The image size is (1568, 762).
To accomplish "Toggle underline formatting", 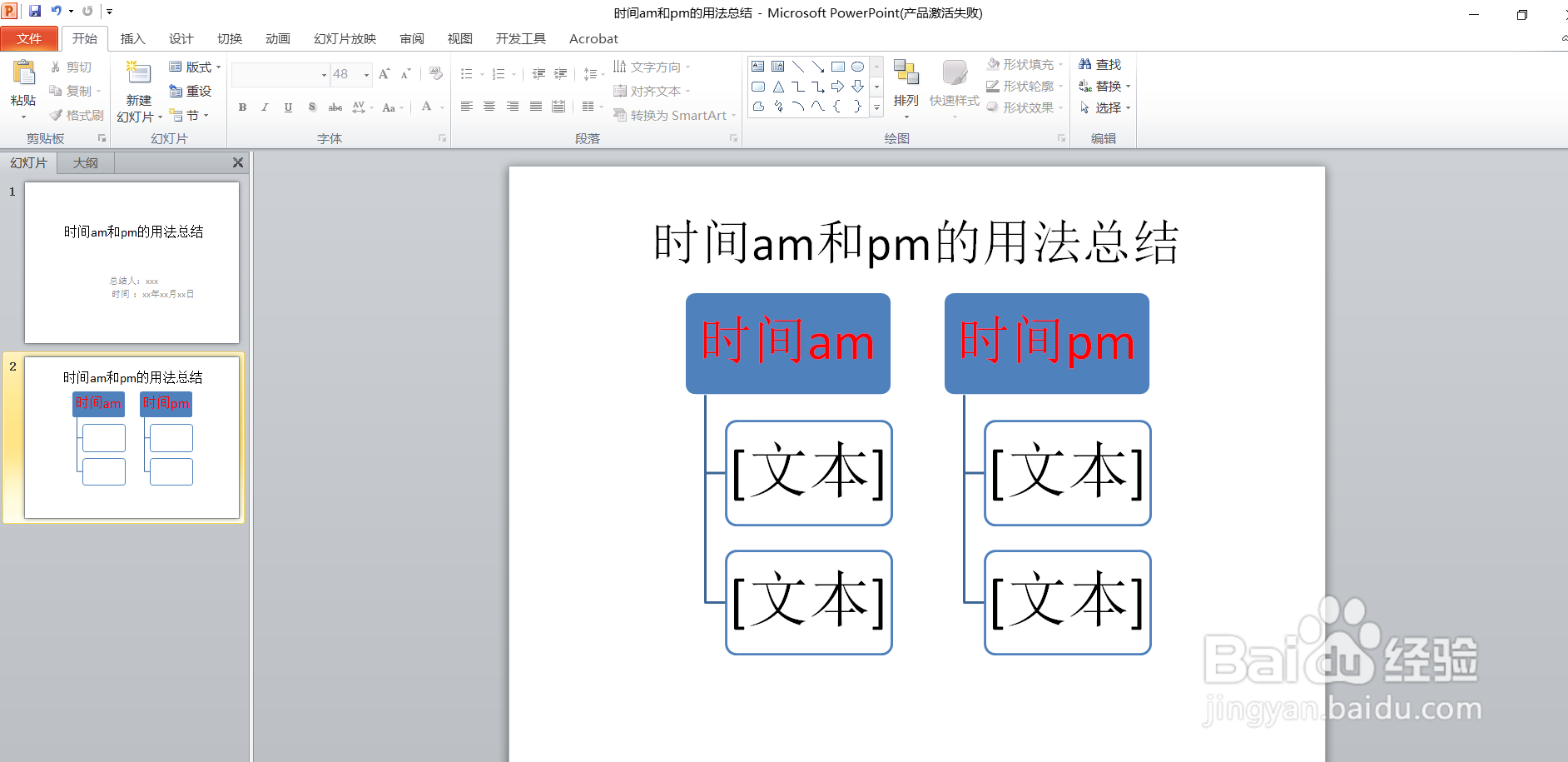I will click(286, 107).
